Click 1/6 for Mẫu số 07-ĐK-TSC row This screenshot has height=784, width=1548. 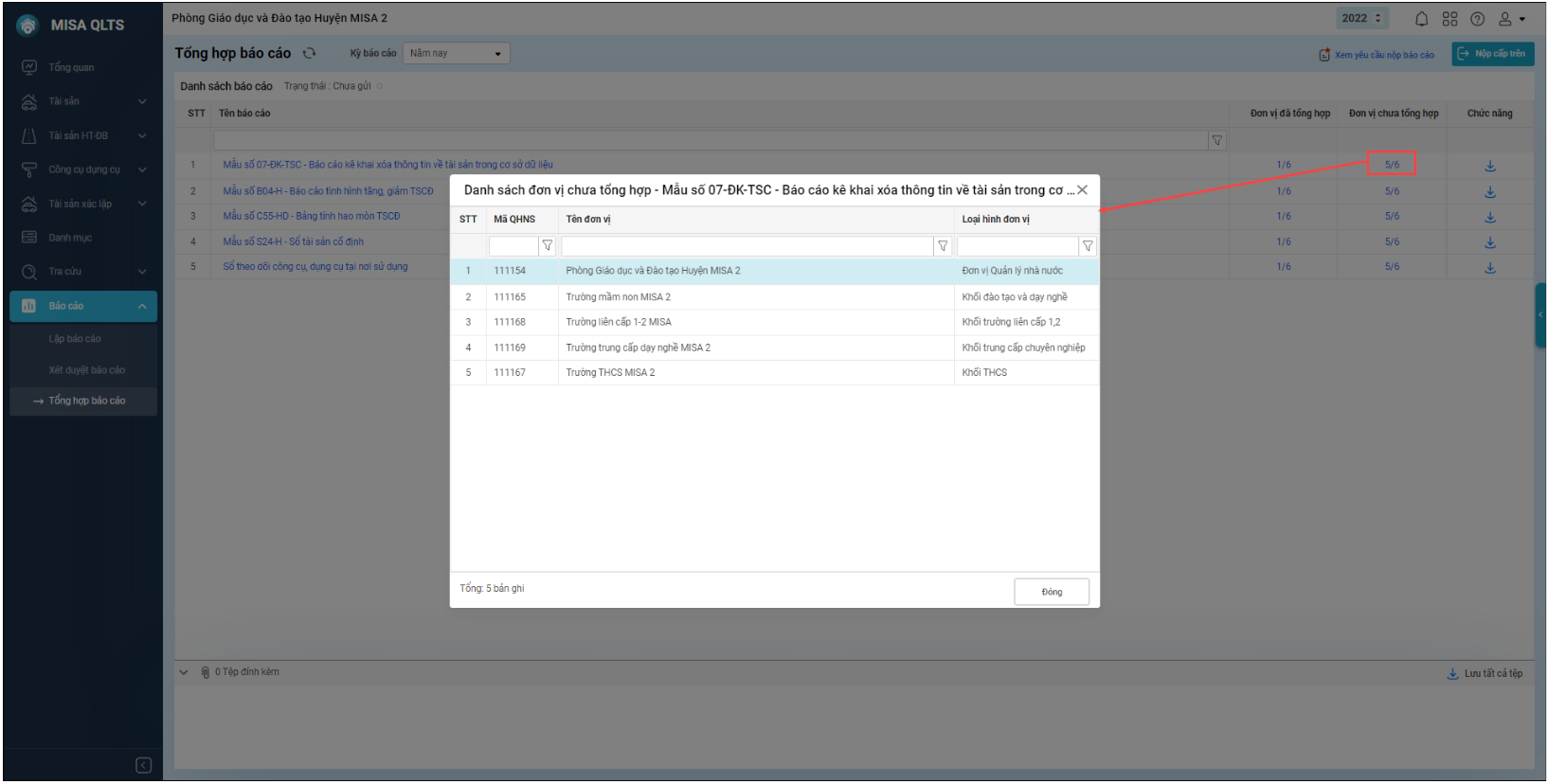pos(1284,165)
